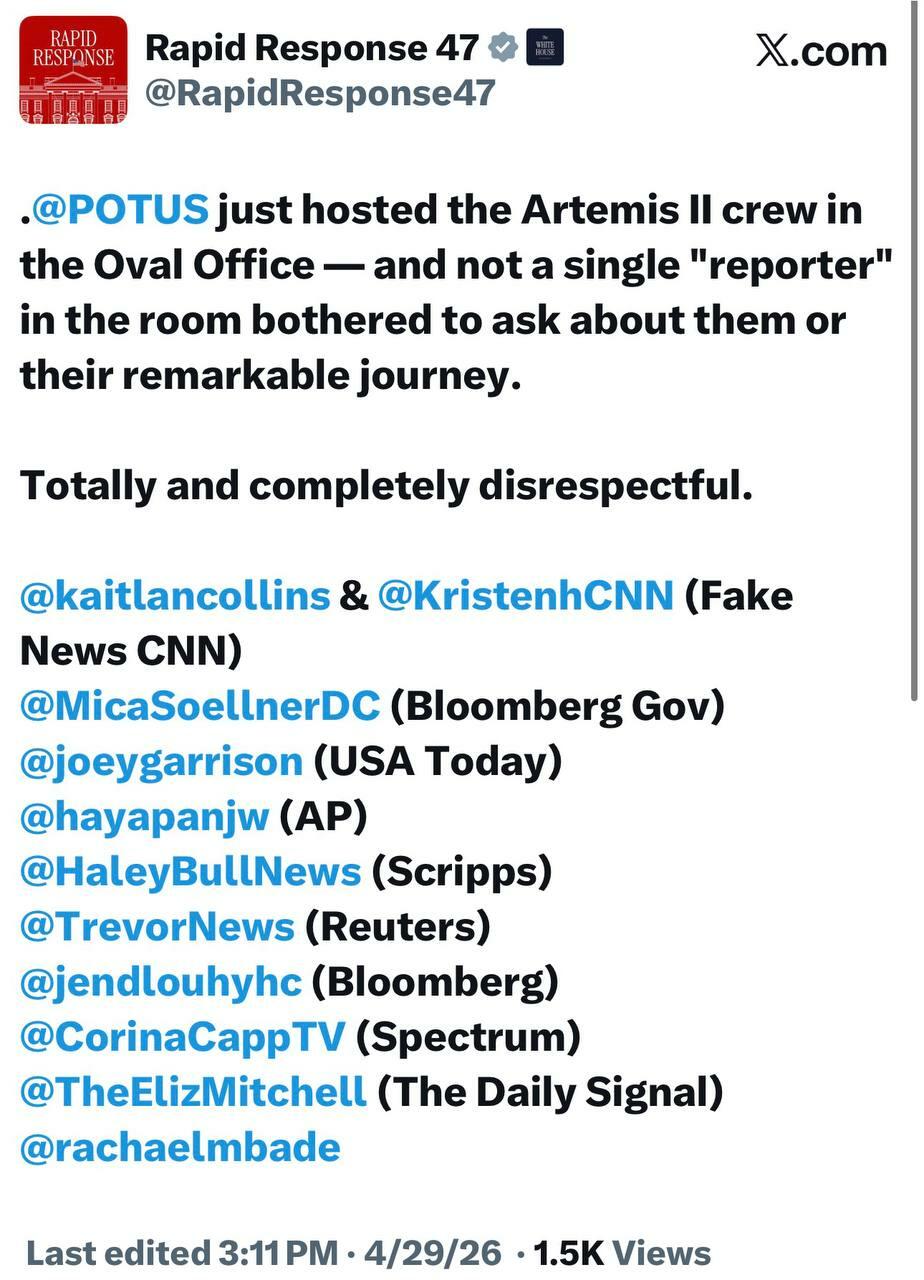The image size is (924, 1280).
Task: Select the @joeygarrison mention
Action: point(161,761)
